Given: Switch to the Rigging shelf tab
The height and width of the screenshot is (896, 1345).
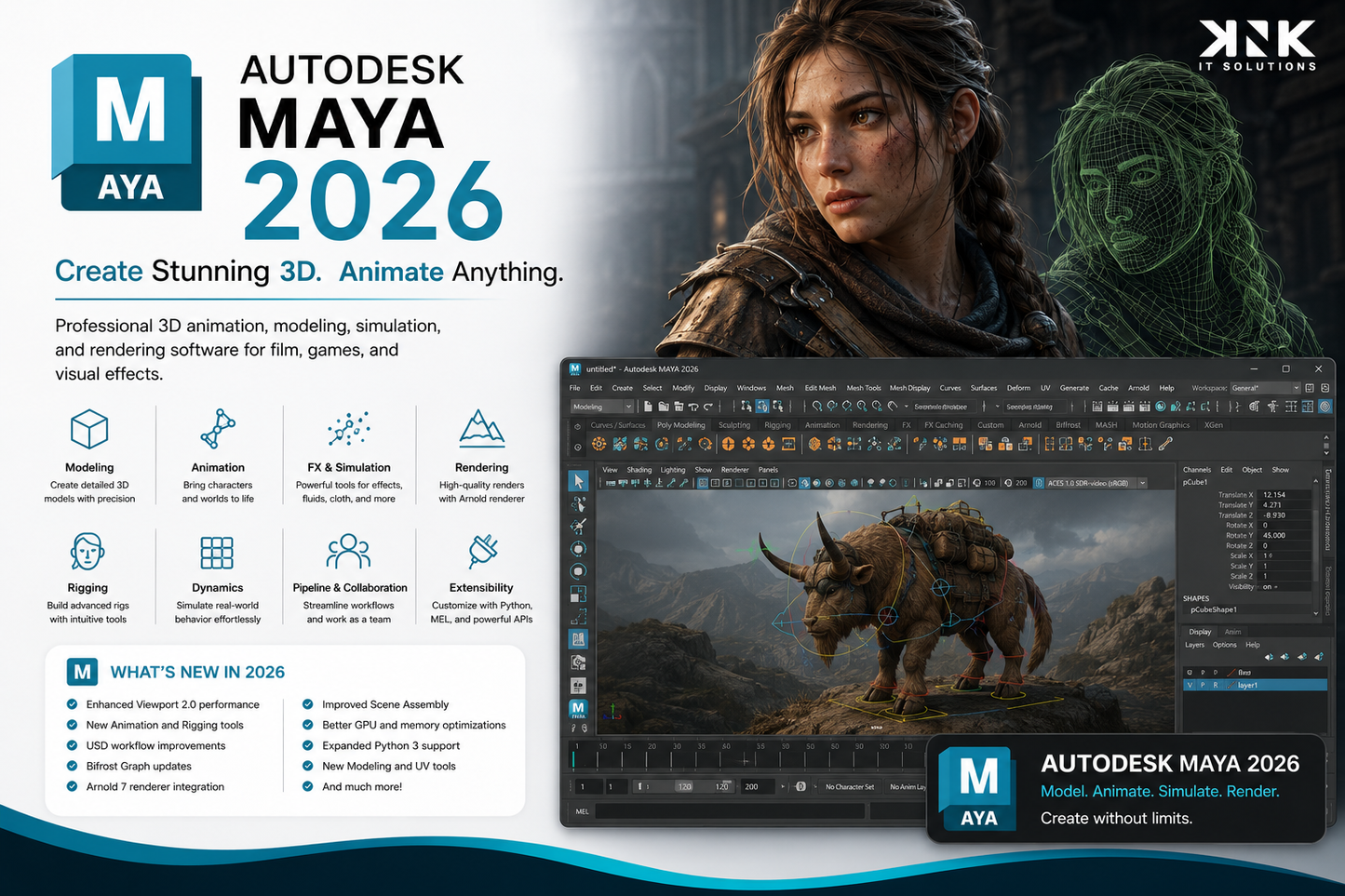Looking at the screenshot, I should [777, 425].
